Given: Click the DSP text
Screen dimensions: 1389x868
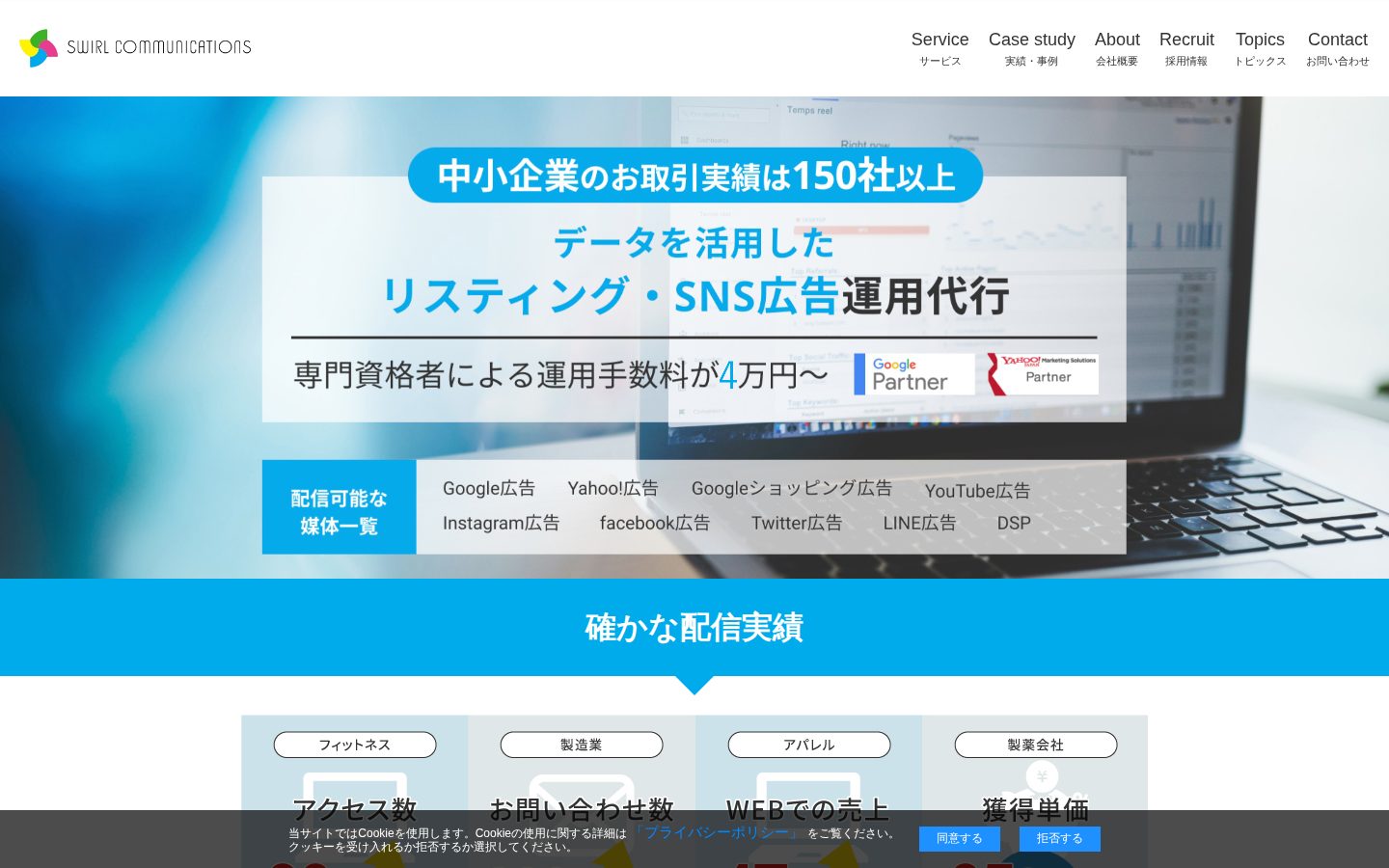Looking at the screenshot, I should click(x=1014, y=523).
